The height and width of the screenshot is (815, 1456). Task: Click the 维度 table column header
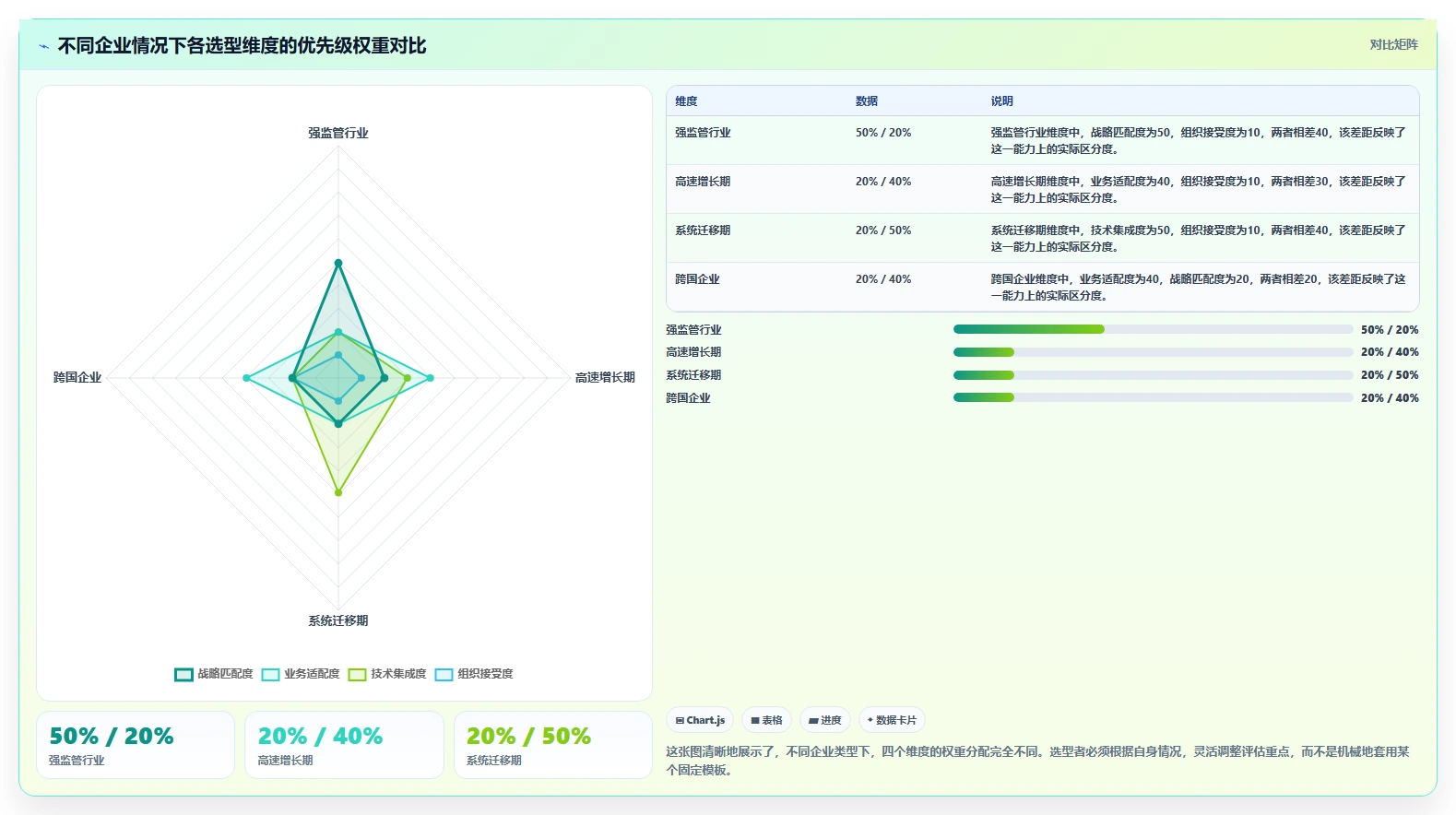point(686,101)
